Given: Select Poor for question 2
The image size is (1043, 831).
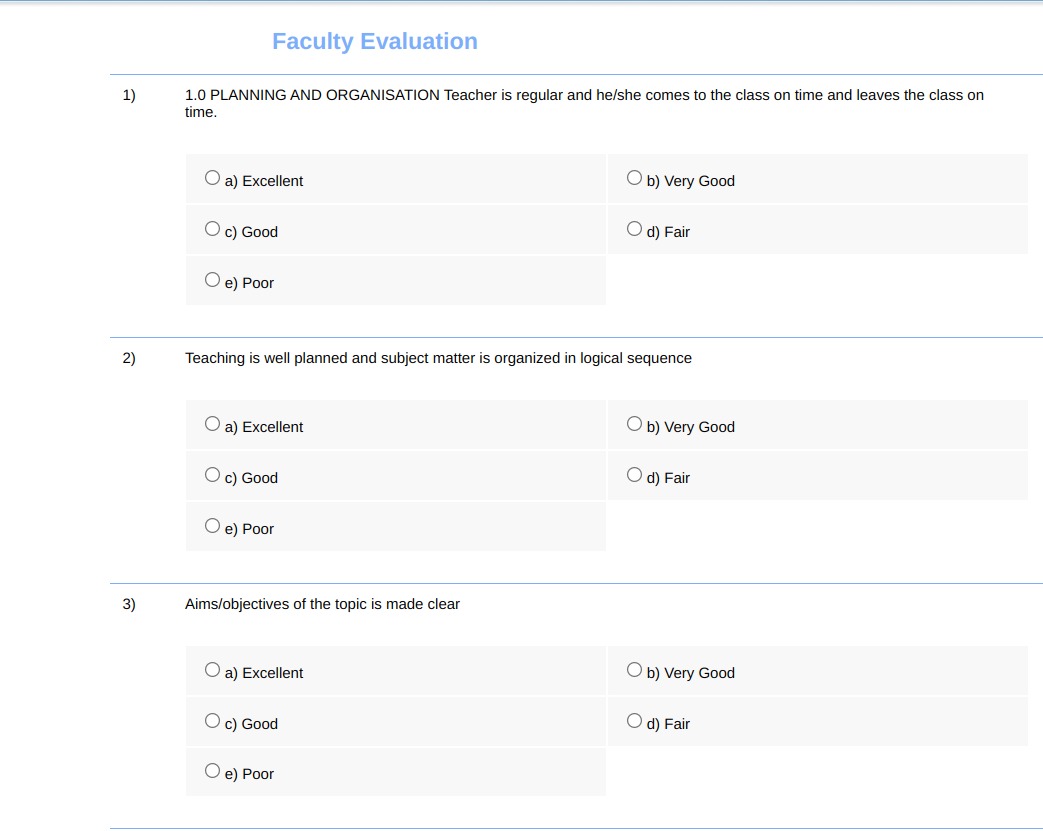Looking at the screenshot, I should point(212,526).
